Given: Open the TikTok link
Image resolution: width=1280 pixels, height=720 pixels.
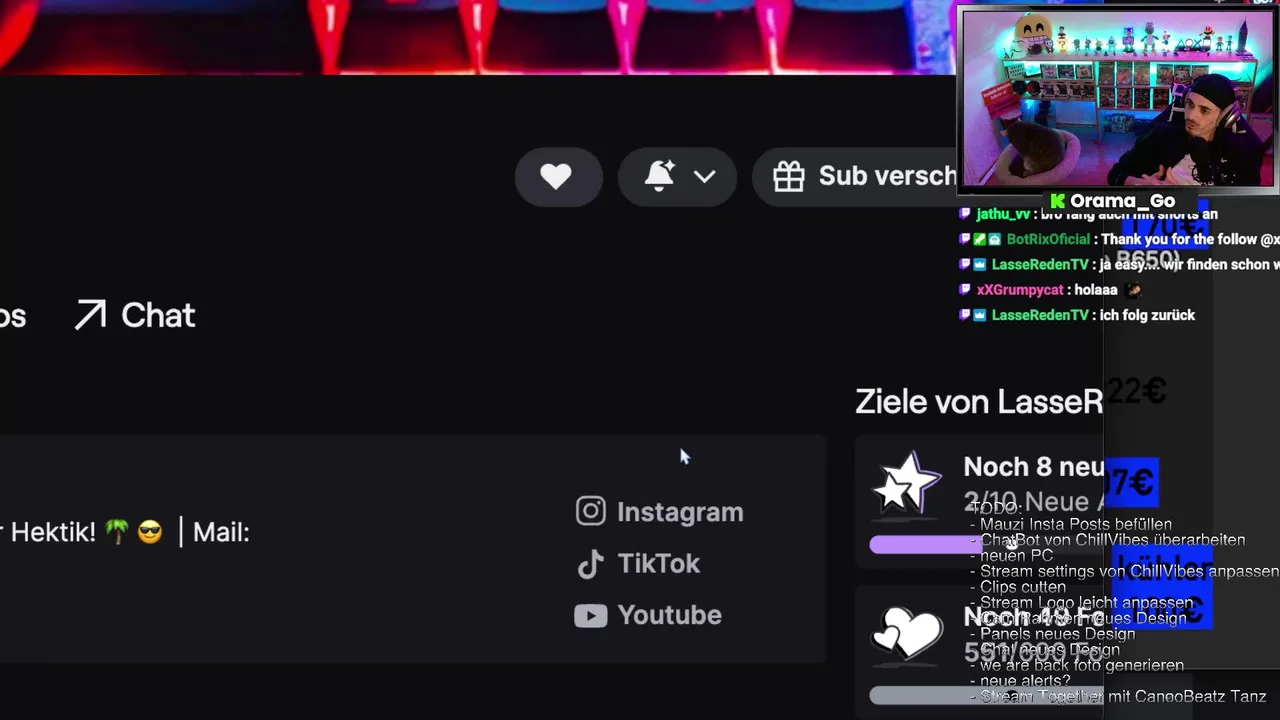Looking at the screenshot, I should click(658, 564).
